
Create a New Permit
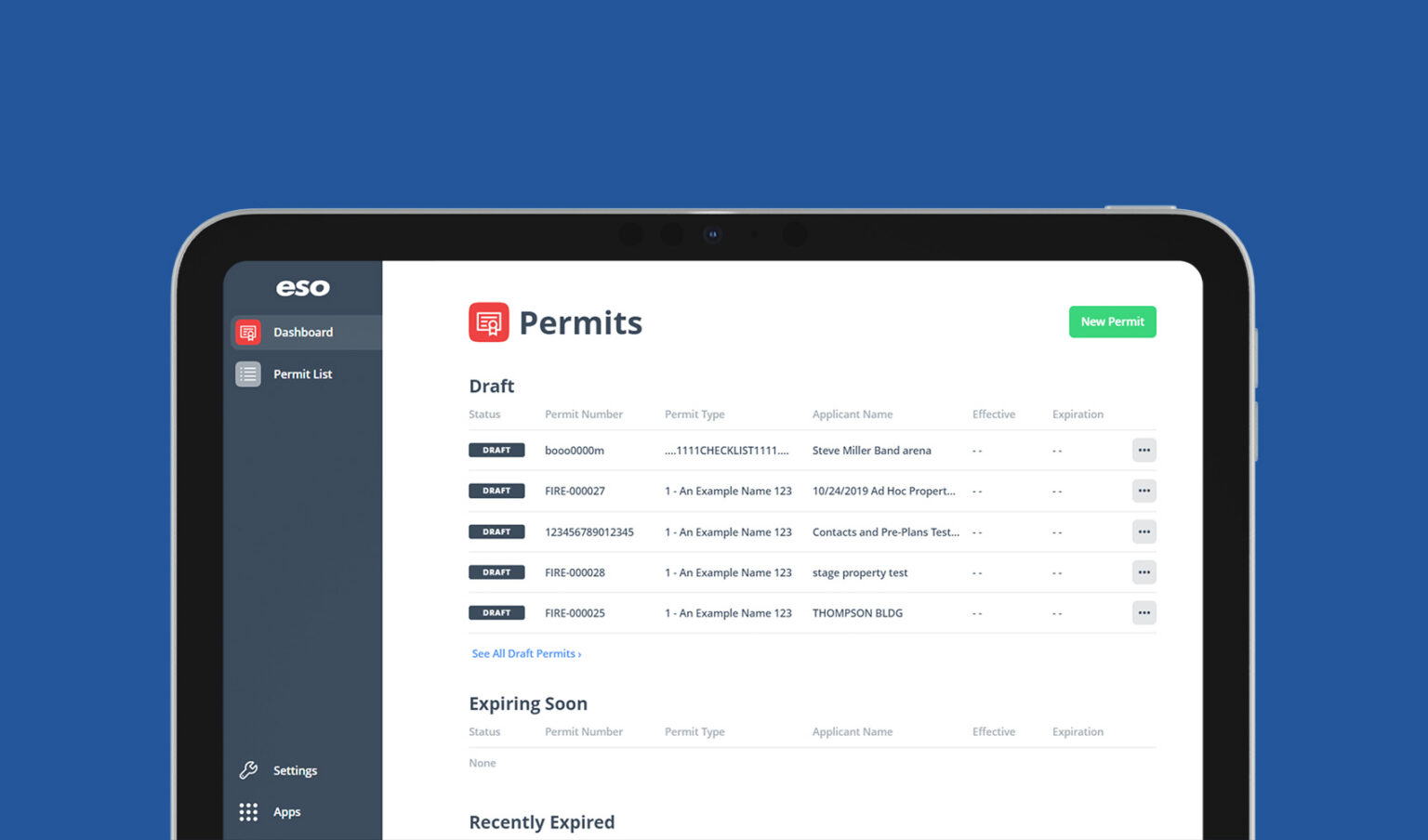1113,322
